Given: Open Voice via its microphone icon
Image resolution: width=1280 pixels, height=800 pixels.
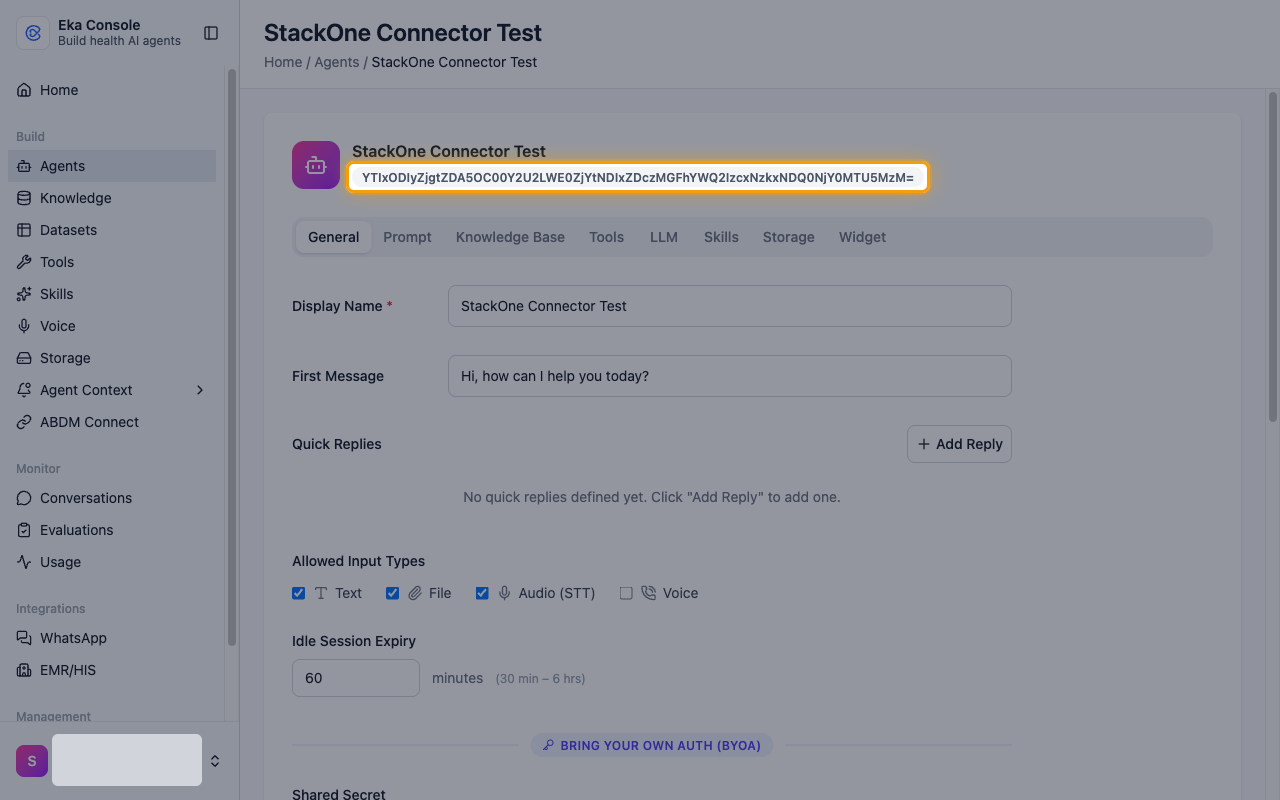Looking at the screenshot, I should click(x=24, y=326).
